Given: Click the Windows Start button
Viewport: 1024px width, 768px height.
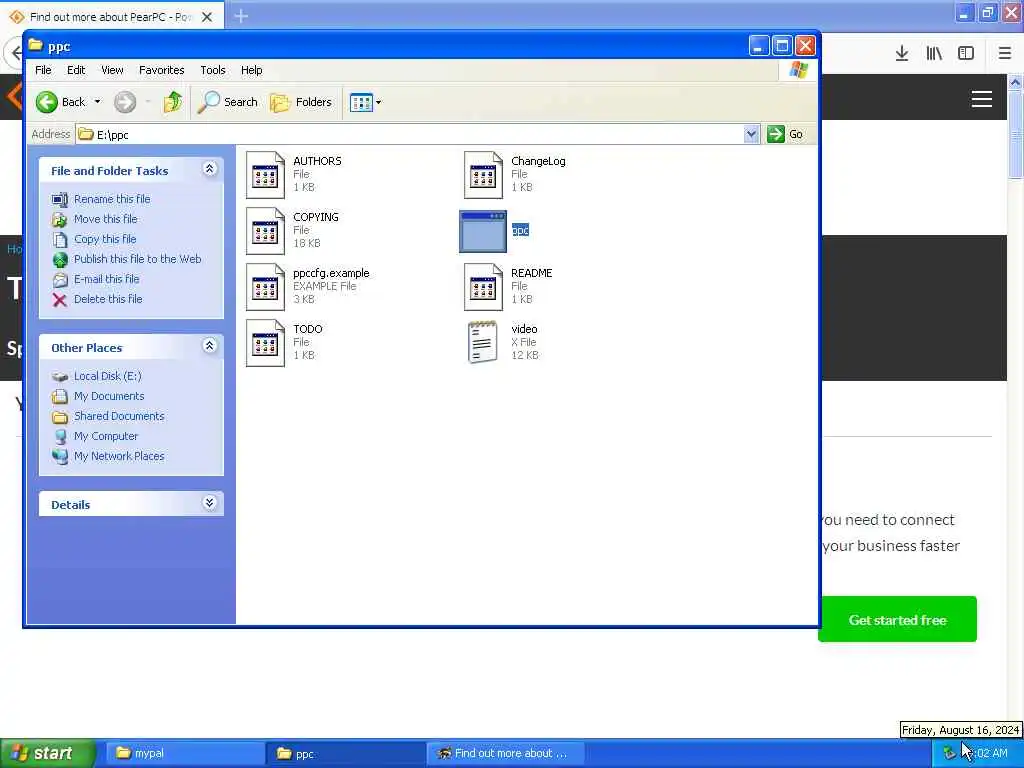Looking at the screenshot, I should [x=47, y=754].
